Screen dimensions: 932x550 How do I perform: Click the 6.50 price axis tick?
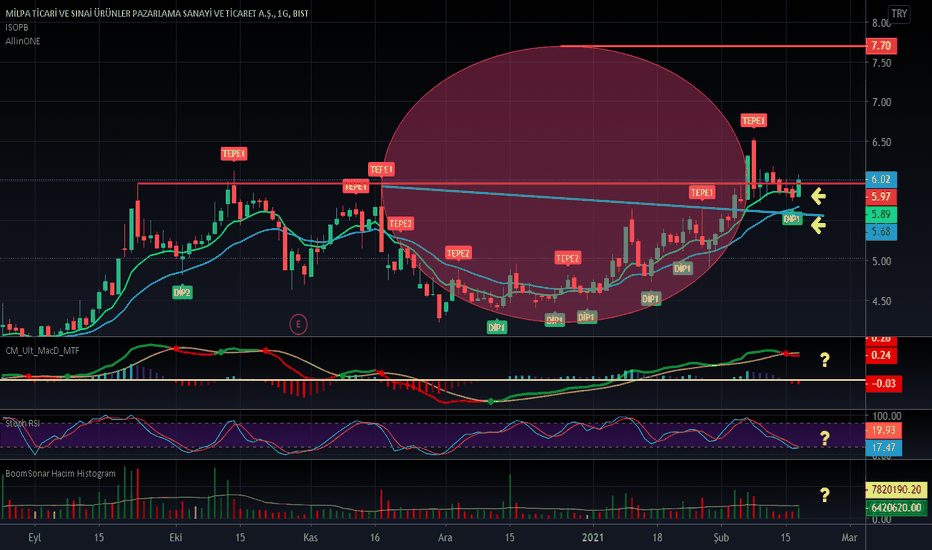coord(881,142)
